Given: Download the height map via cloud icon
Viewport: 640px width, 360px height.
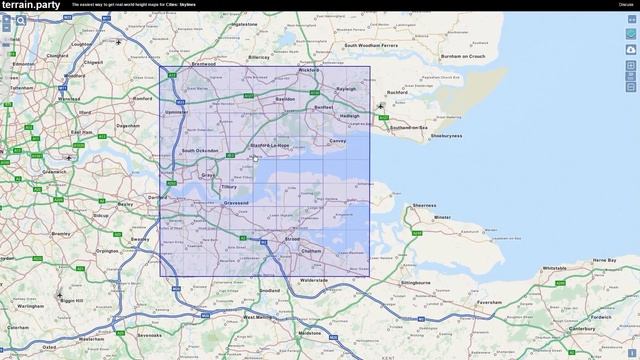Looking at the screenshot, I should point(631,49).
